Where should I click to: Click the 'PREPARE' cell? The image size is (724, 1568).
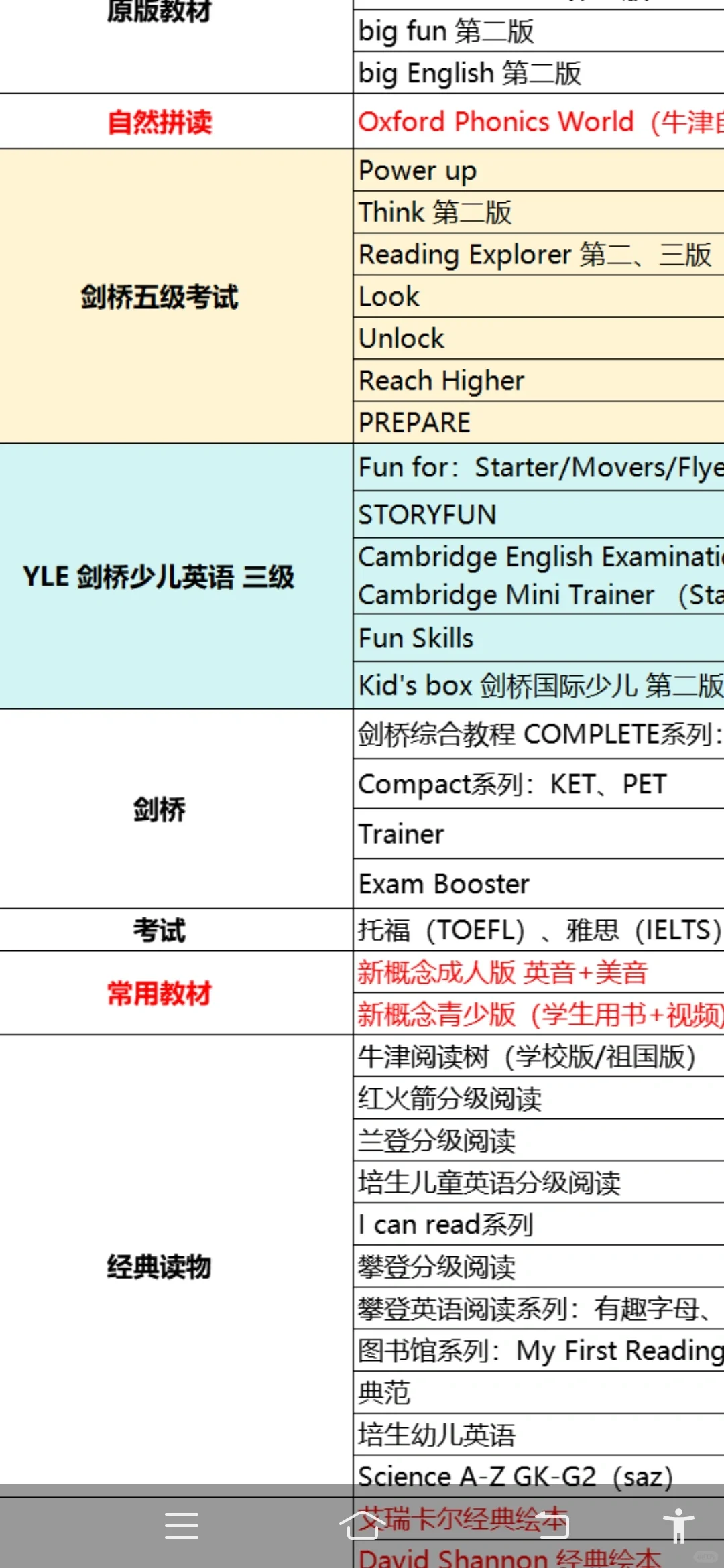[x=539, y=423]
